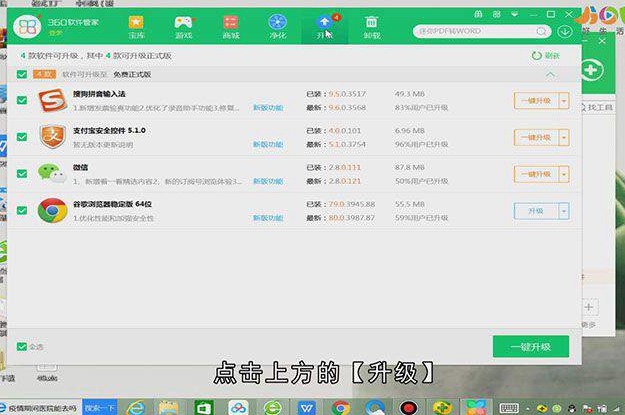Image resolution: width=625 pixels, height=415 pixels.
Task: Open 新版功能 link for 搜狗拼音输入法
Action: pos(268,108)
